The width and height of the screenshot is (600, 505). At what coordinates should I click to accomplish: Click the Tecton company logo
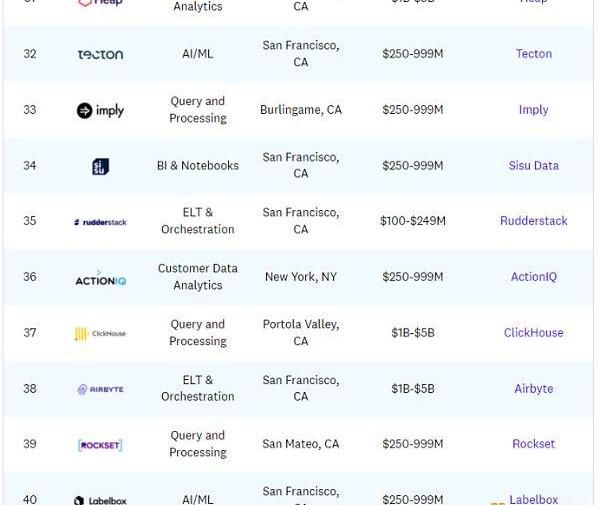coord(100,54)
